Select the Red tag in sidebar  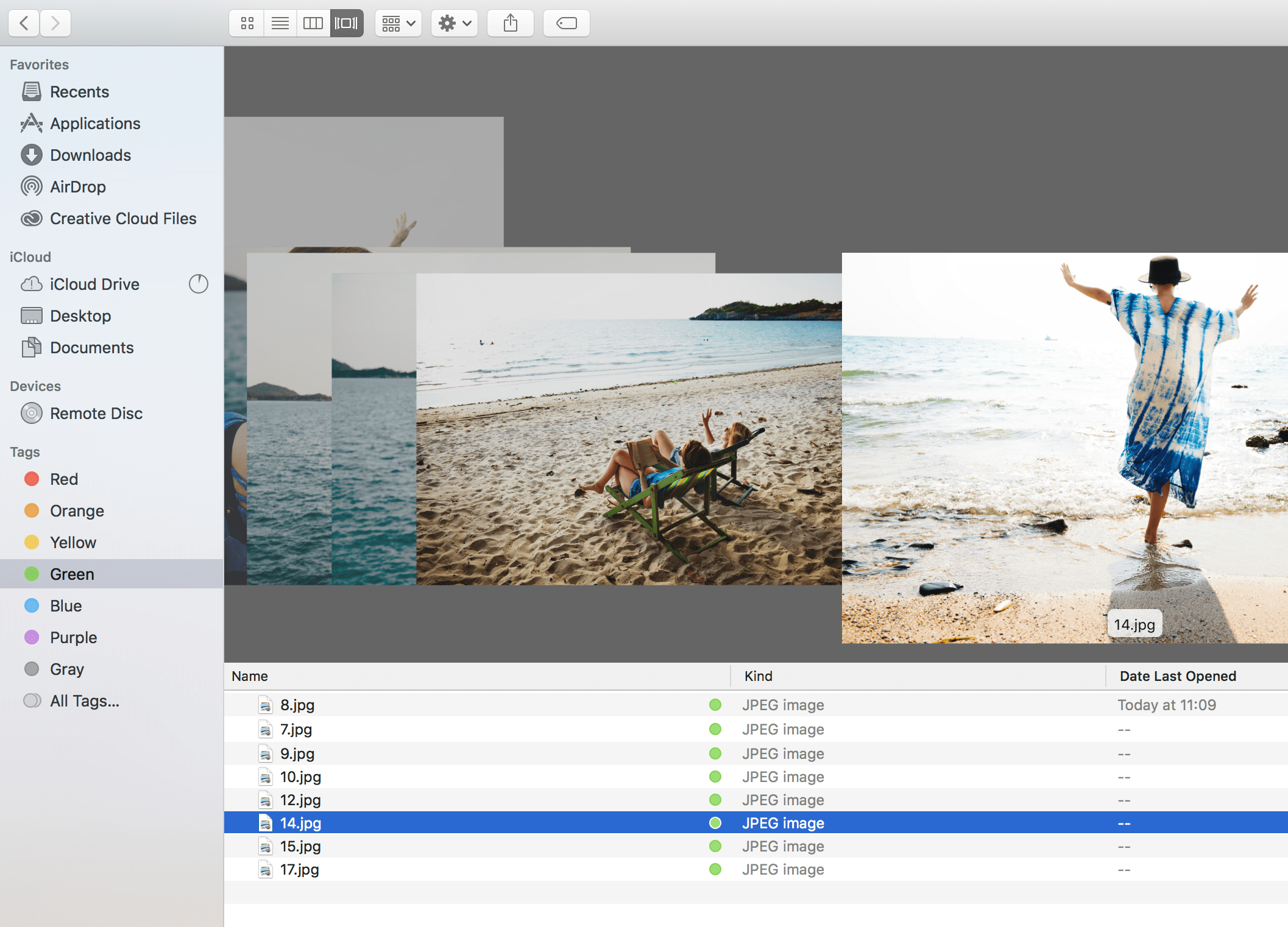(x=64, y=479)
